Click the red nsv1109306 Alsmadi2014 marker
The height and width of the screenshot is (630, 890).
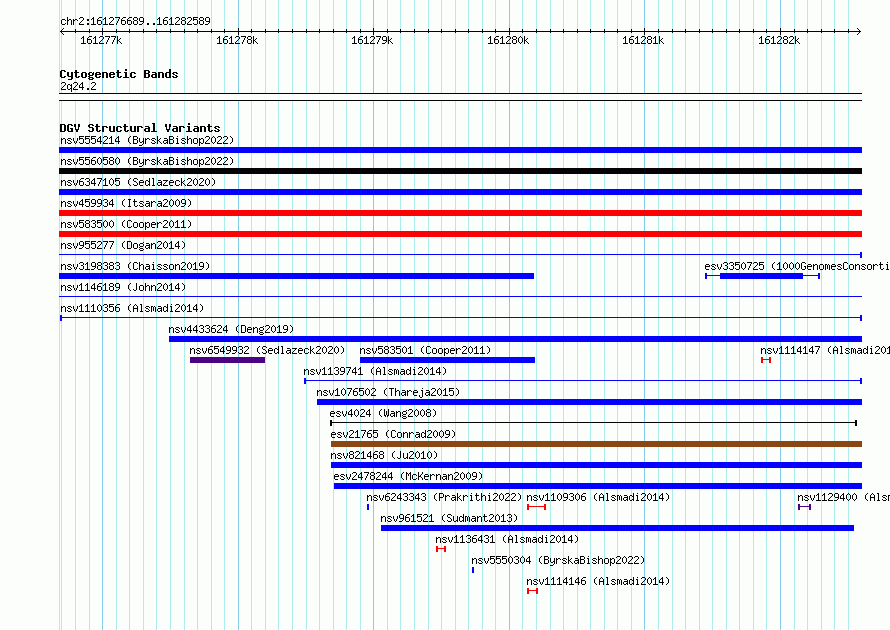click(x=536, y=507)
